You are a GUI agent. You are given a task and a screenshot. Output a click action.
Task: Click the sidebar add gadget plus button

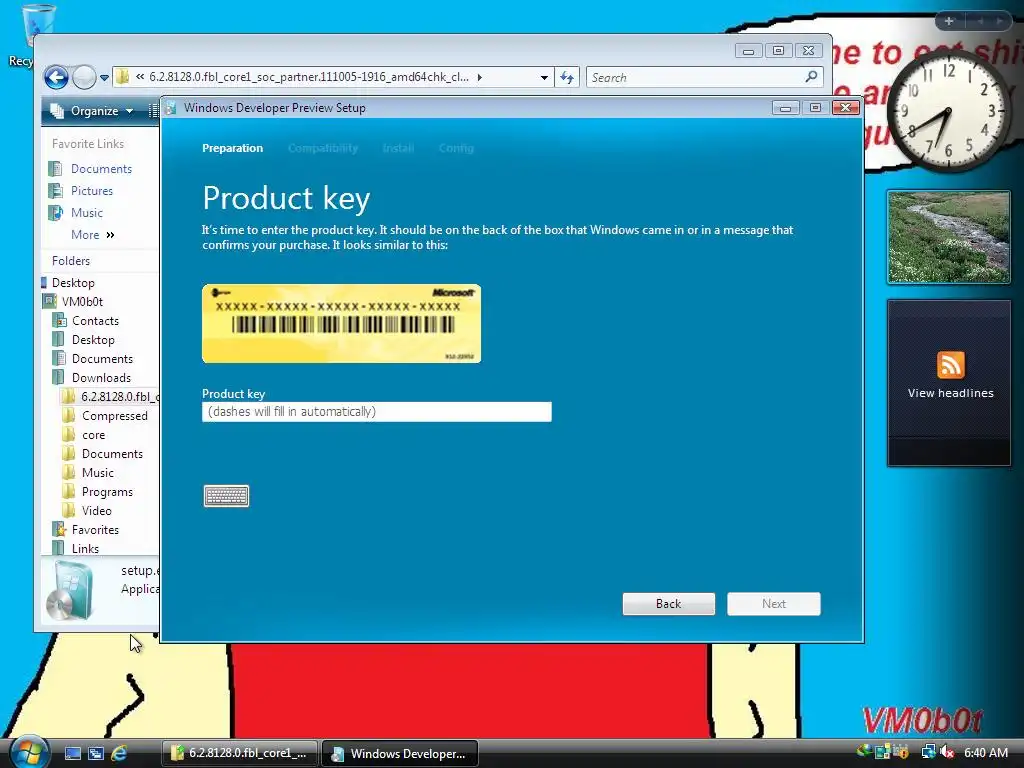click(949, 21)
